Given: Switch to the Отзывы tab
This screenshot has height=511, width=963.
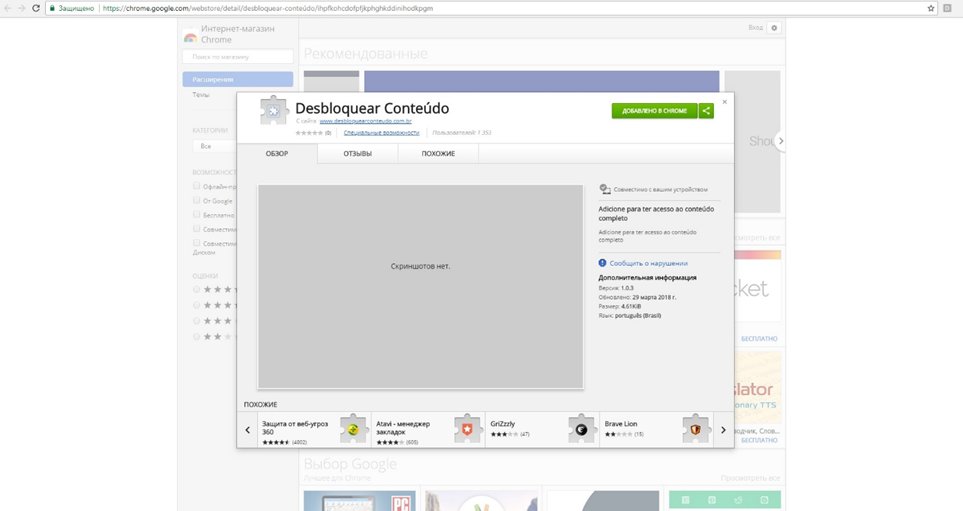Looking at the screenshot, I should (x=357, y=154).
